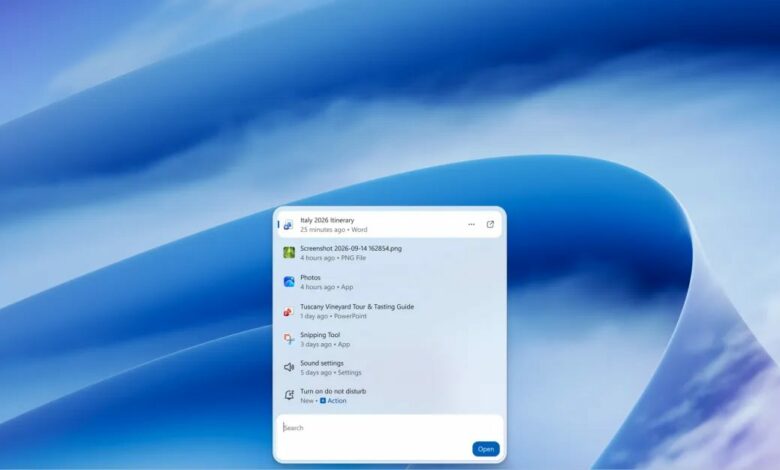
Task: Select the Photos result title
Action: pyautogui.click(x=310, y=278)
